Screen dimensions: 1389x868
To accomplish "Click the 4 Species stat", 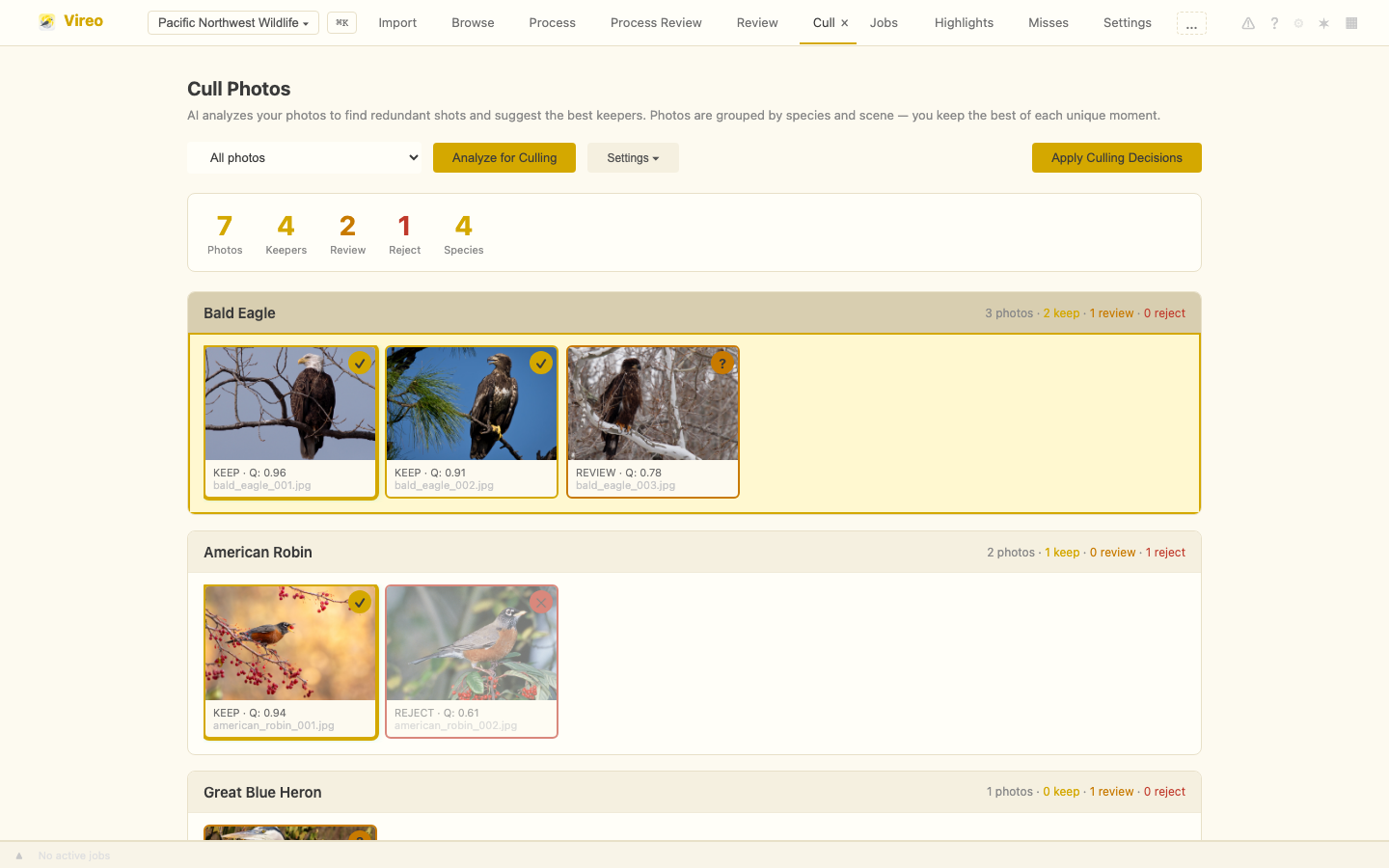I will (464, 233).
